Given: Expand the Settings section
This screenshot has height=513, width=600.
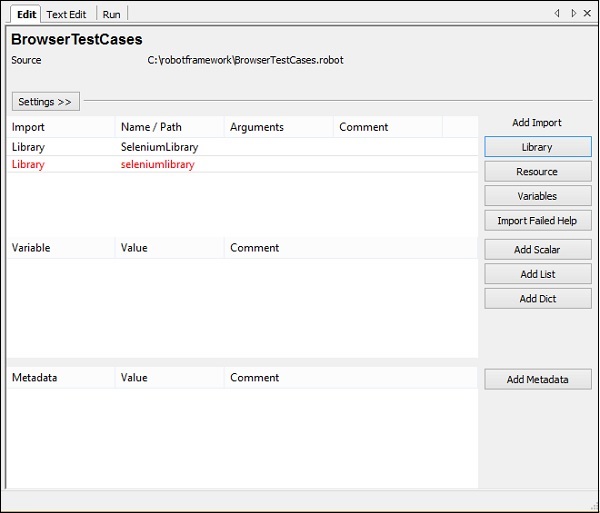Looking at the screenshot, I should [45, 102].
